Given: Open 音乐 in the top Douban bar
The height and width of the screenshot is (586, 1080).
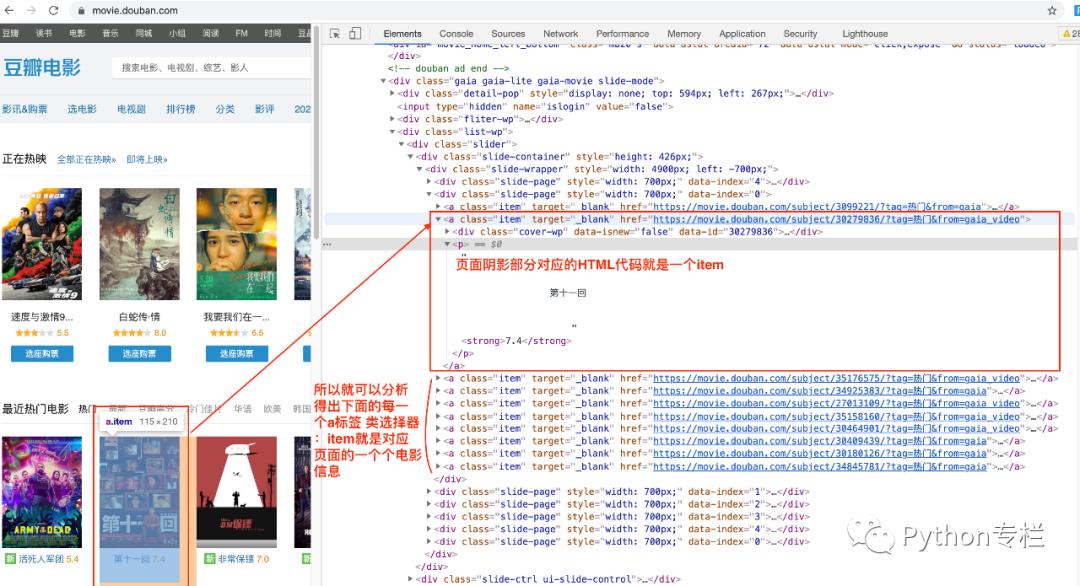Looking at the screenshot, I should point(110,33).
